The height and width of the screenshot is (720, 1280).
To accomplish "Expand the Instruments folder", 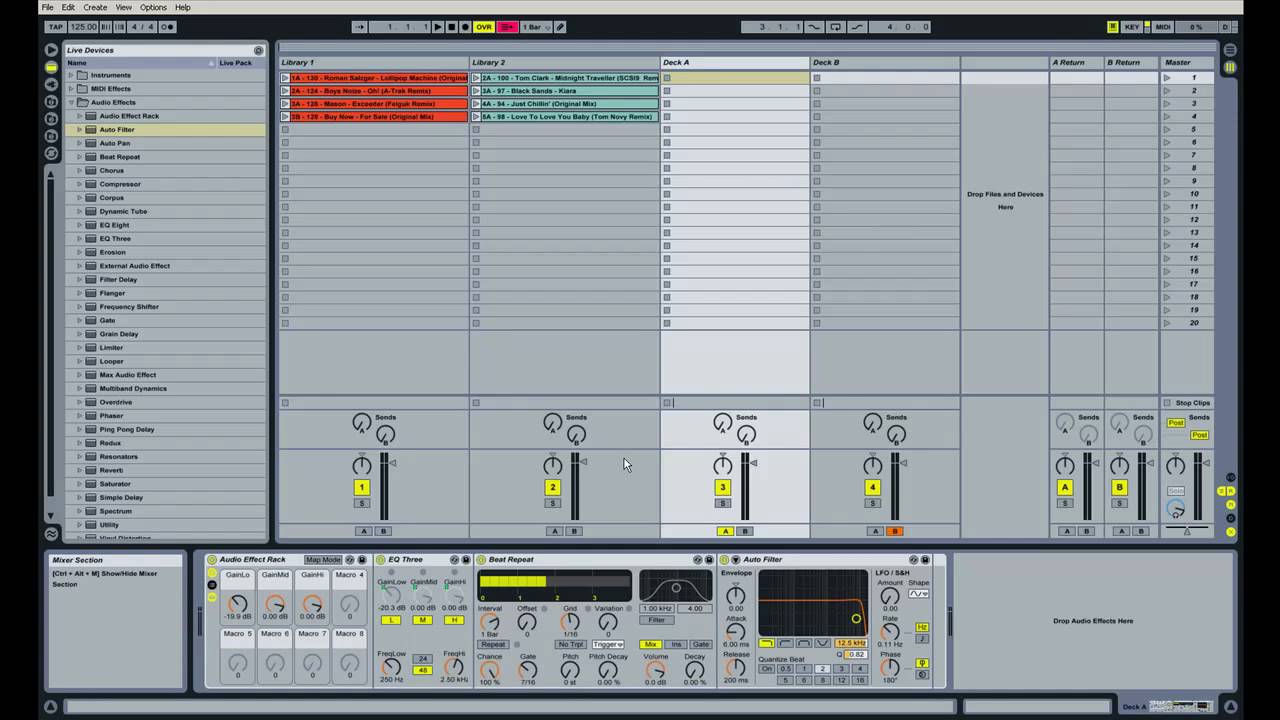I will click(x=72, y=75).
